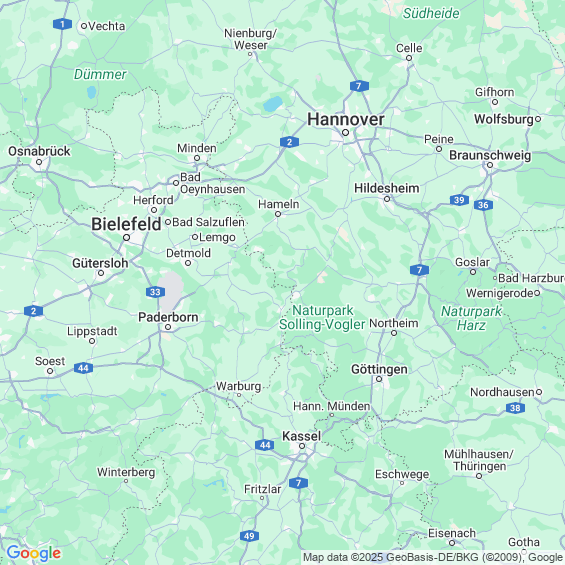Select the Osnabrück city label

pos(39,151)
